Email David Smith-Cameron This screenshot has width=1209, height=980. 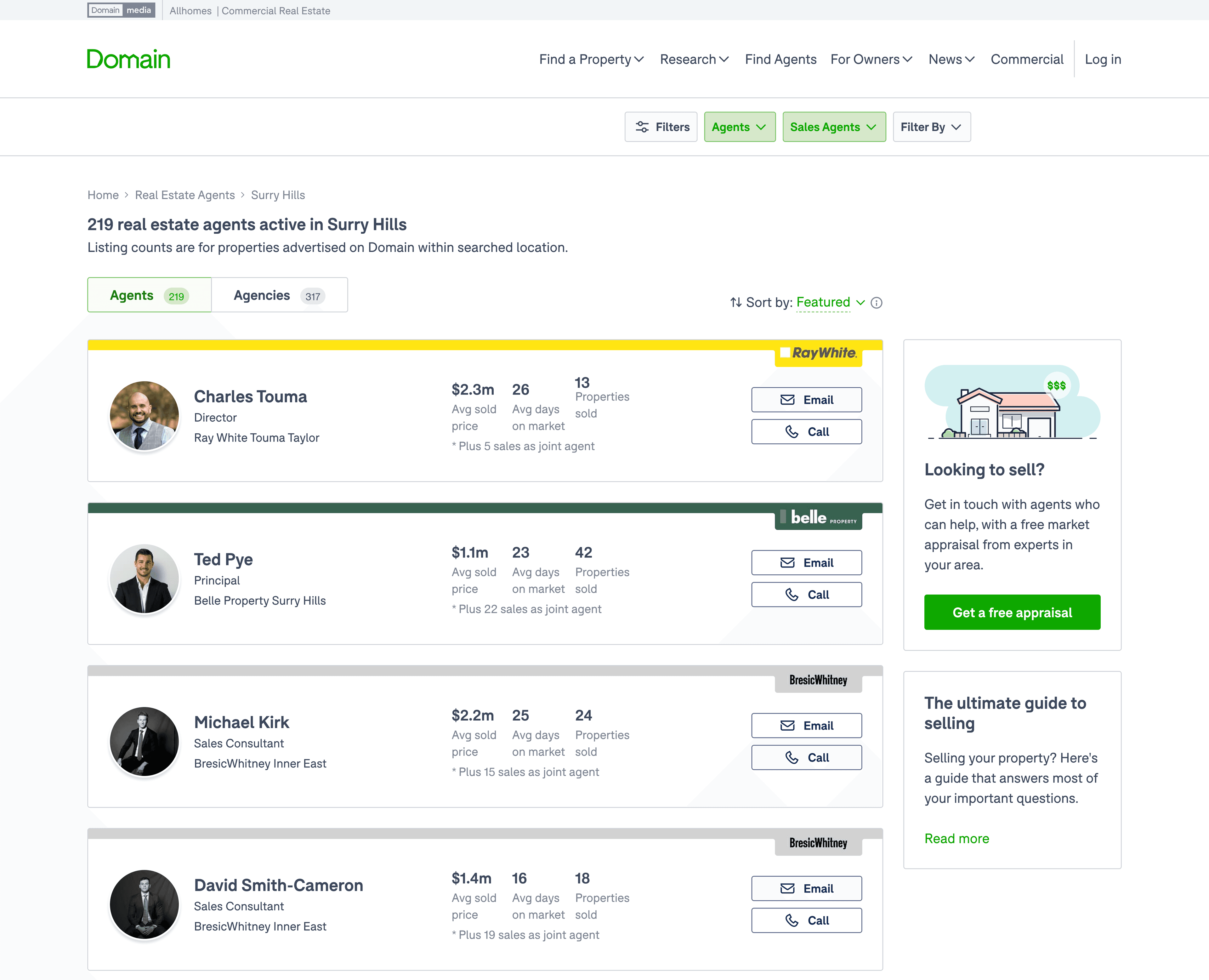click(x=807, y=889)
